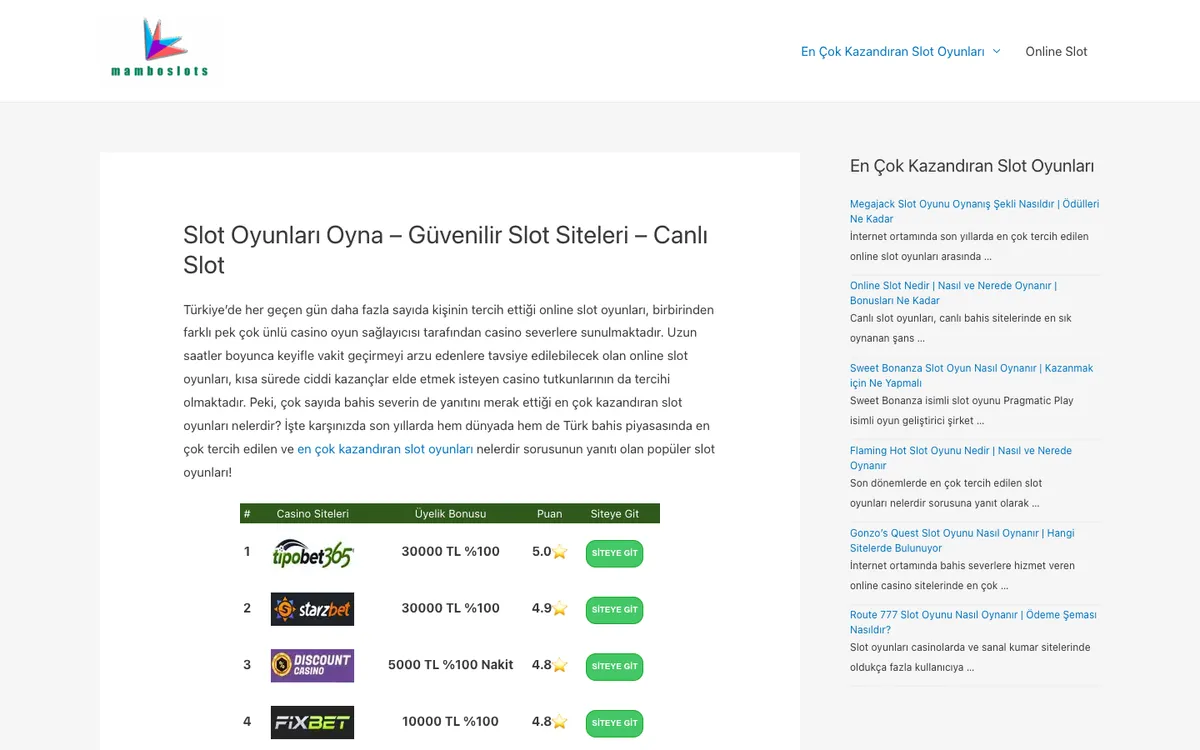Open the Online Slot menu item
The height and width of the screenshot is (750, 1200).
(1056, 51)
